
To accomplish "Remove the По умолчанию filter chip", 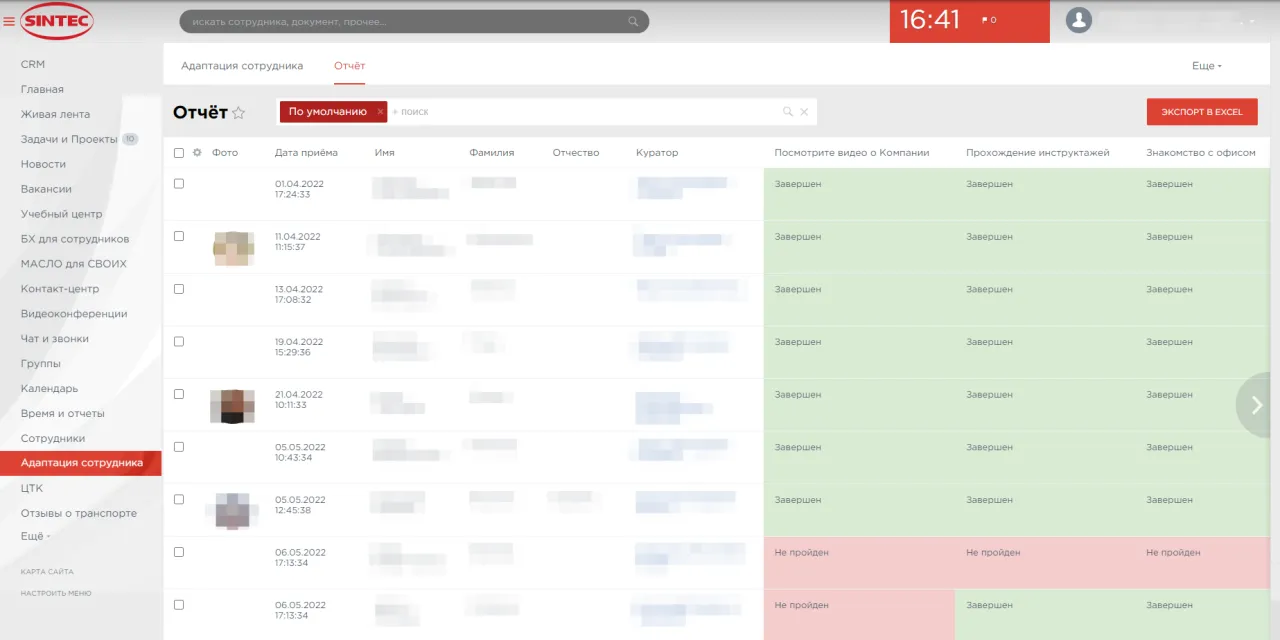I will [x=380, y=112].
